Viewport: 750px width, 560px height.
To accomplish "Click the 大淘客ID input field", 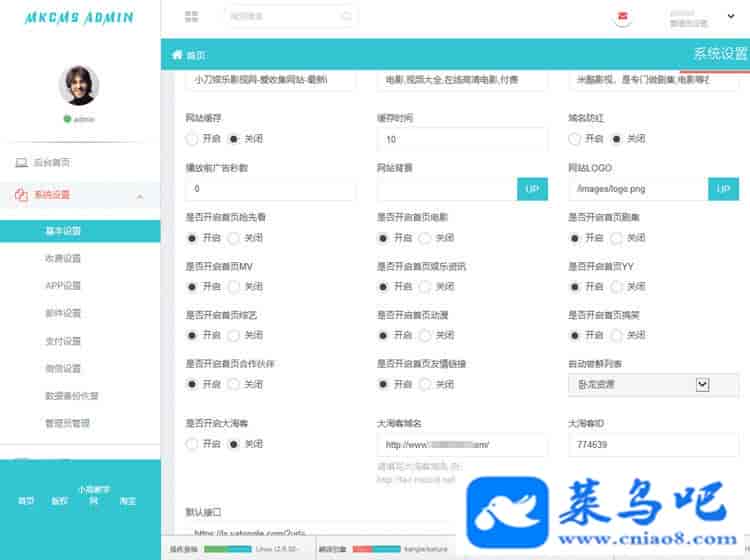I will pos(653,445).
